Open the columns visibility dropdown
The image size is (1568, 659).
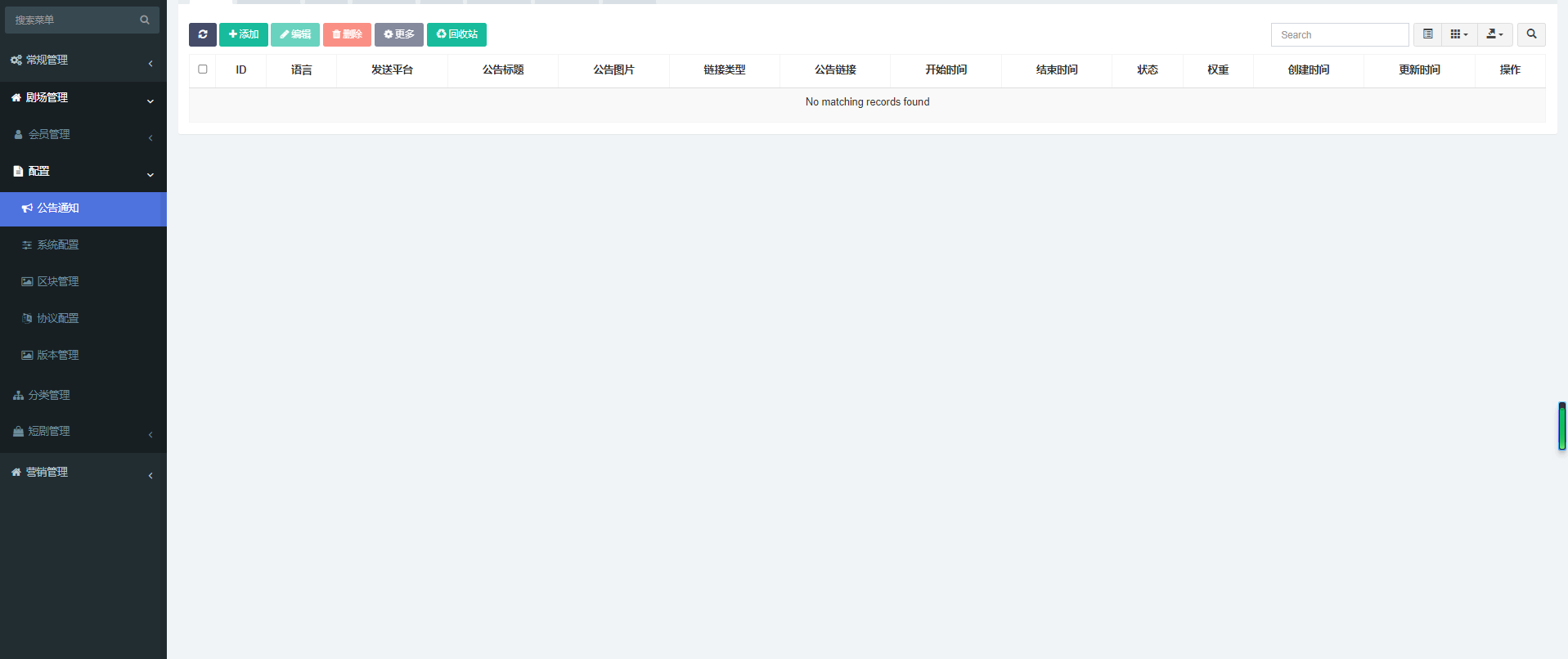click(1458, 34)
